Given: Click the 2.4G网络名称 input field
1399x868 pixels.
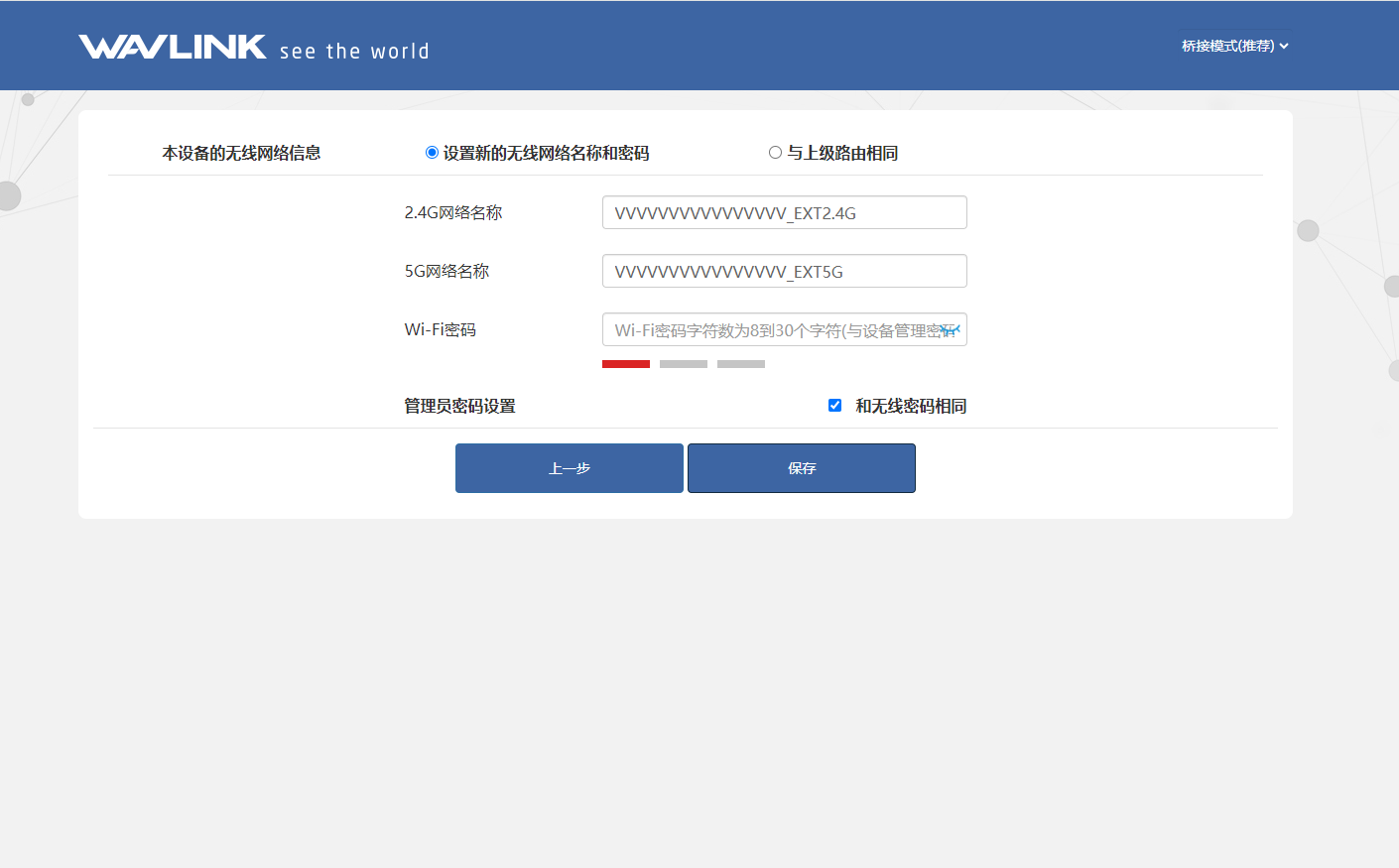Looking at the screenshot, I should pyautogui.click(x=784, y=212).
